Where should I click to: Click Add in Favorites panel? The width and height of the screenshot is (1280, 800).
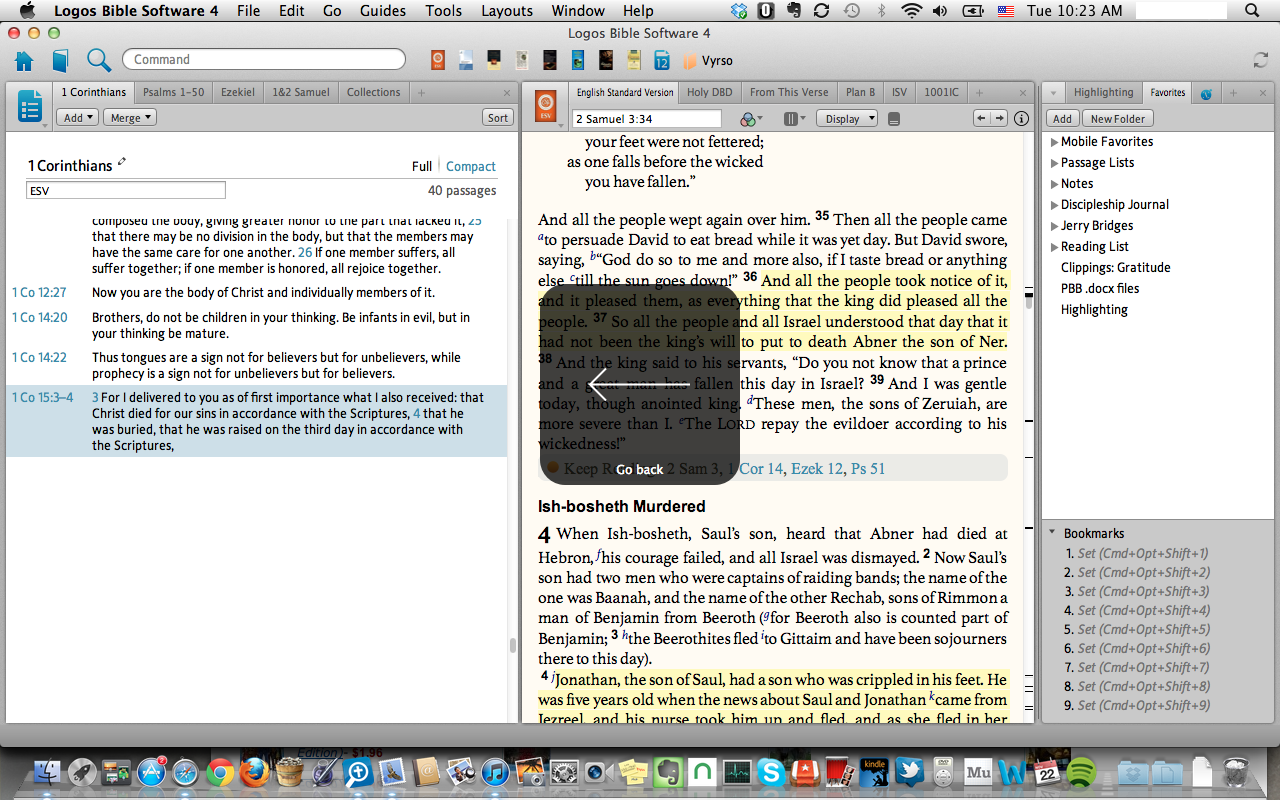1062,119
